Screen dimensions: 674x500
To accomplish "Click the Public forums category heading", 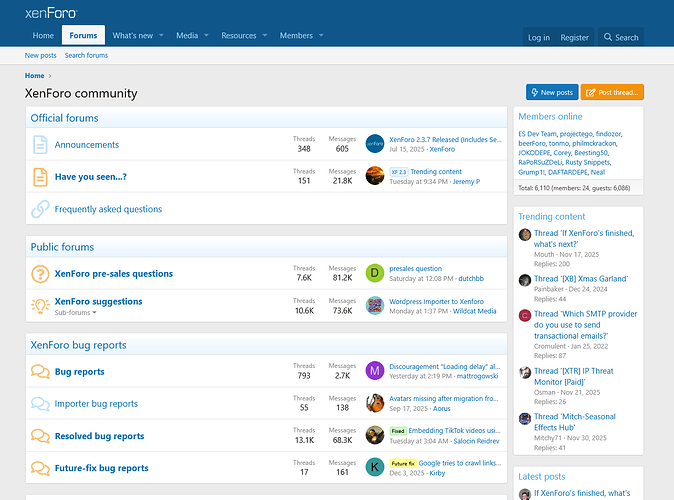I will point(62,247).
